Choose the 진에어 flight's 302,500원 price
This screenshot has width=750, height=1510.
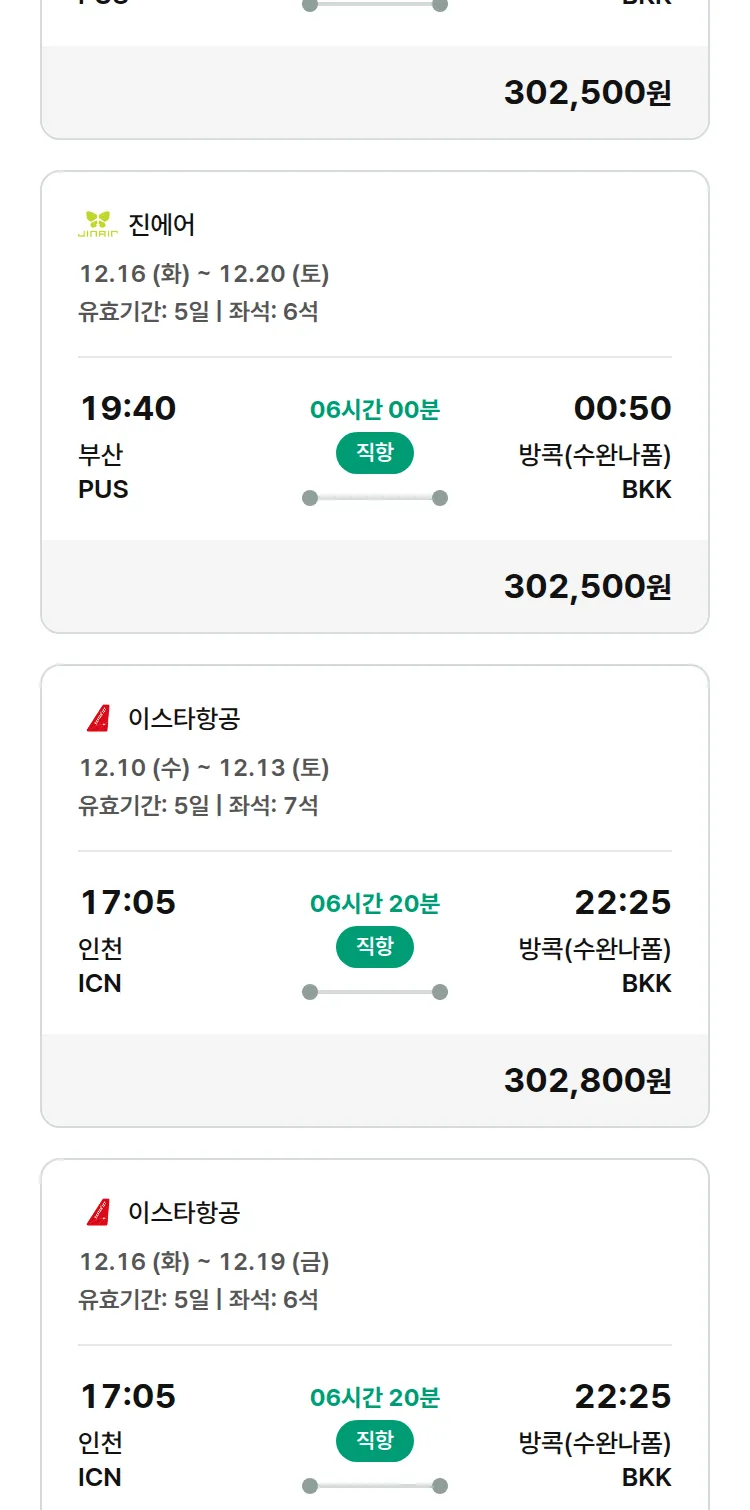(587, 586)
